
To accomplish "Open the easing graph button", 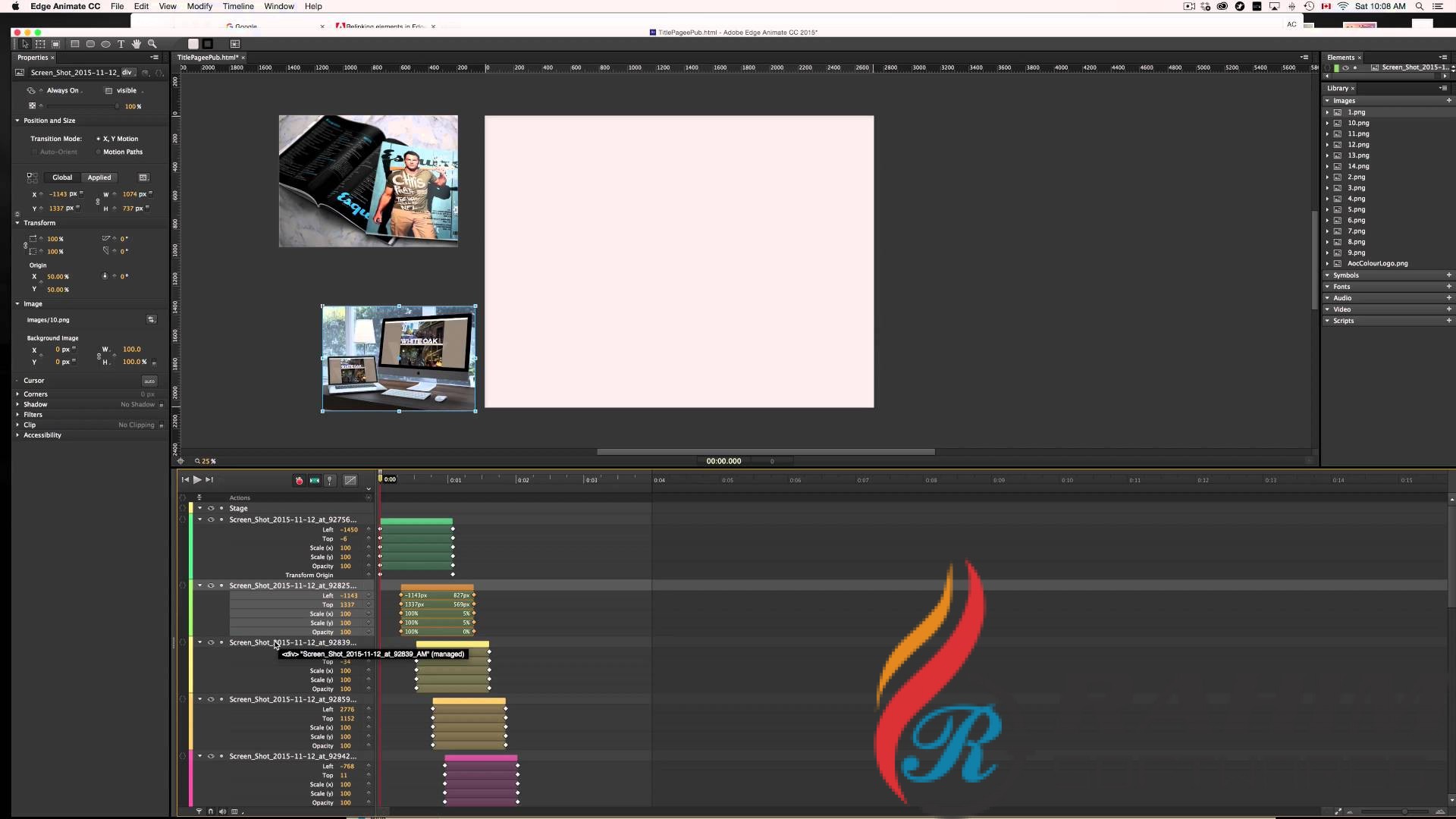I will (x=350, y=480).
